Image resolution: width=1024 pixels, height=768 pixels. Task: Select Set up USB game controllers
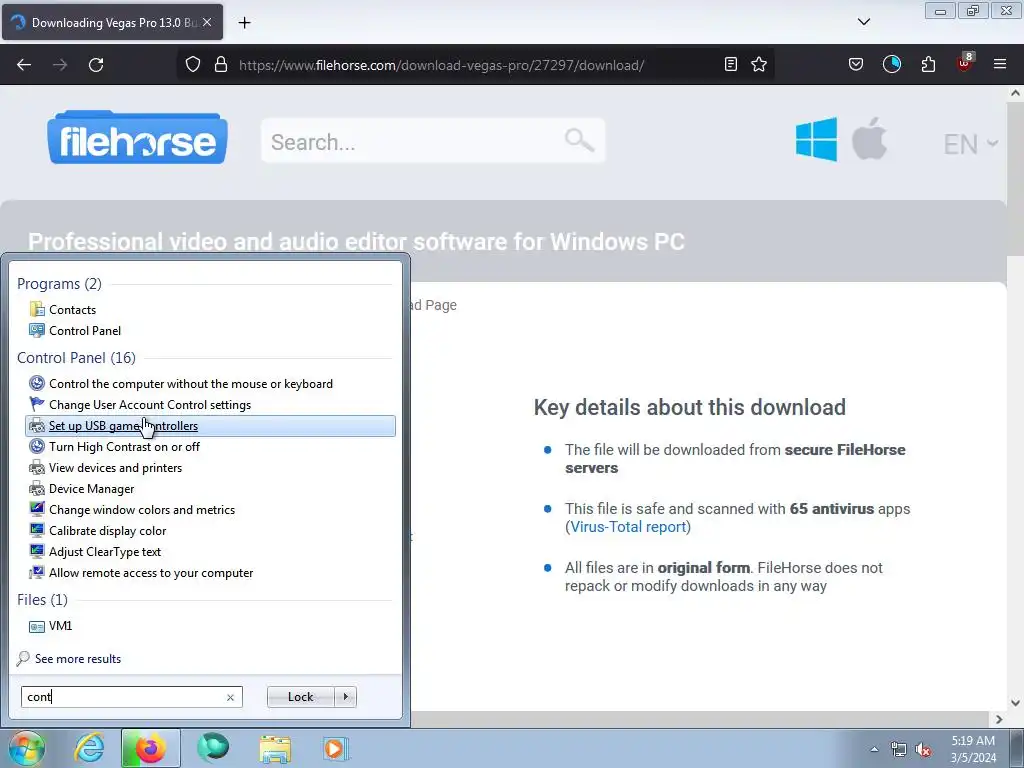click(210, 426)
